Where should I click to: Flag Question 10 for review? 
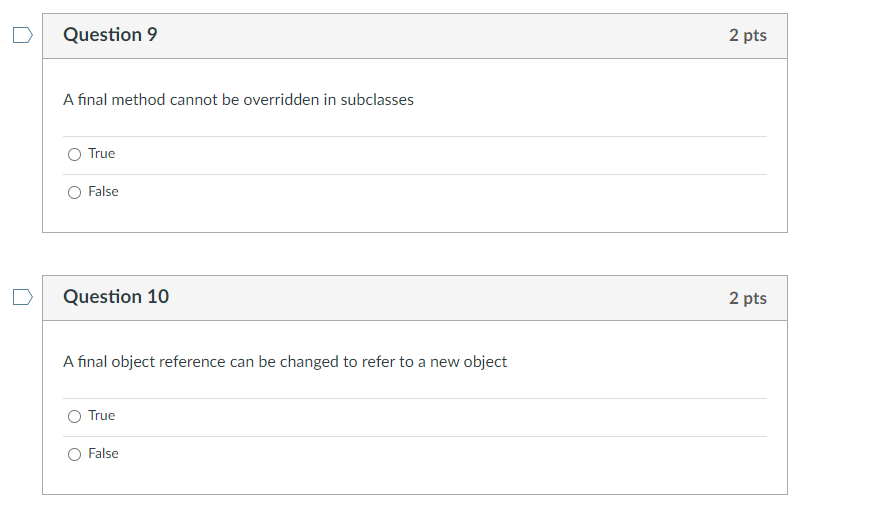coord(22,297)
